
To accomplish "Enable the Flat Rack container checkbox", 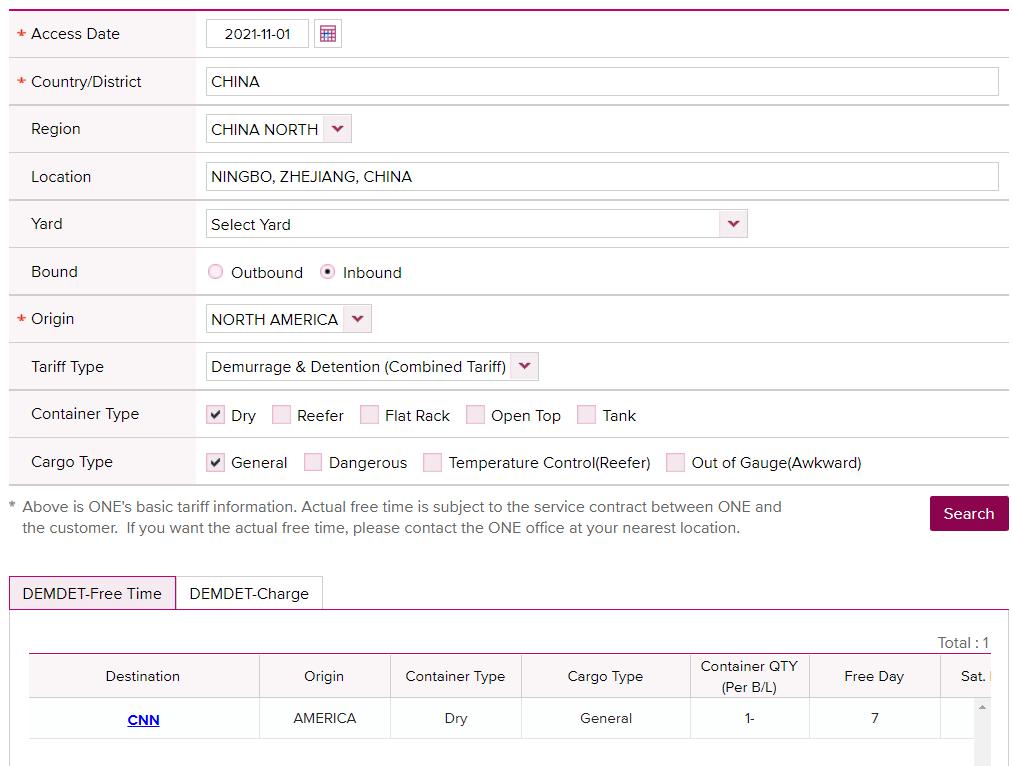I will tap(369, 415).
